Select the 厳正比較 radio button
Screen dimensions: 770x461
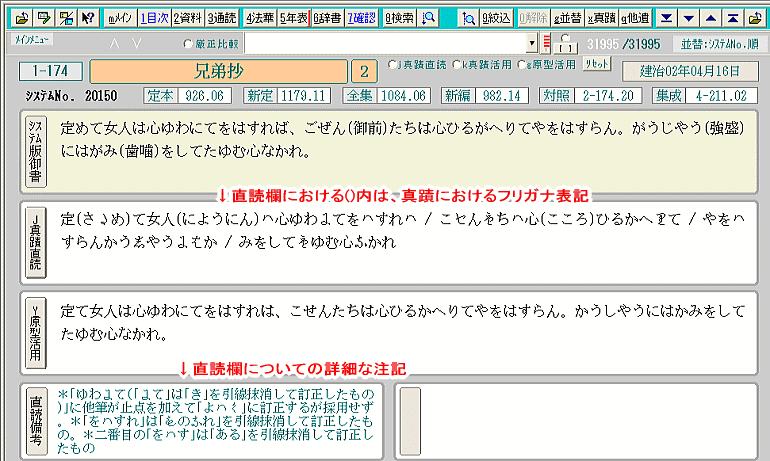[x=188, y=44]
